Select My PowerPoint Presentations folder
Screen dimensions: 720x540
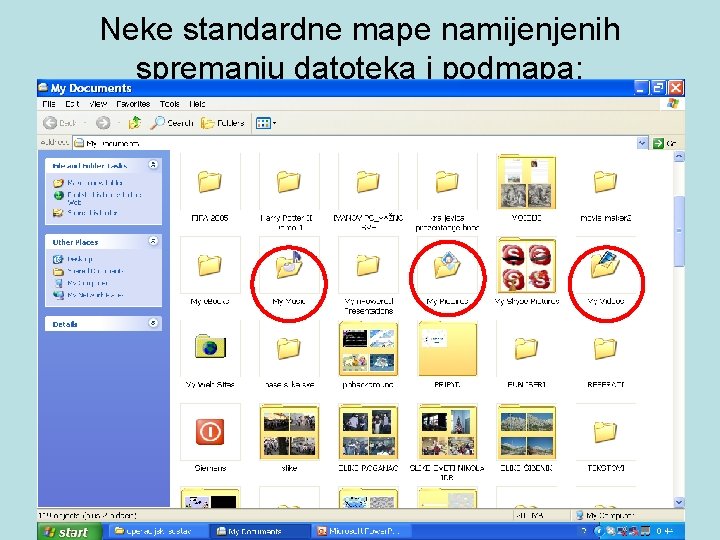368,276
